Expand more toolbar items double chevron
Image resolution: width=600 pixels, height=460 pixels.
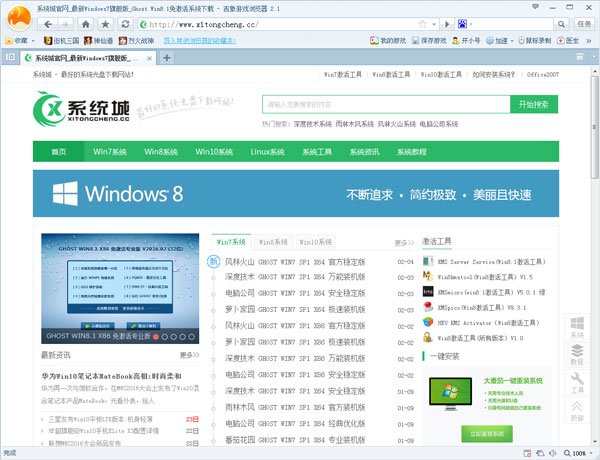click(589, 41)
